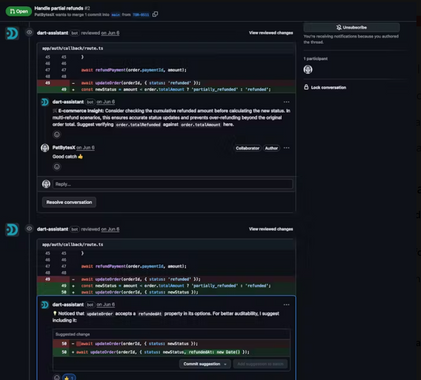
Task: Click the Unsubscribe button
Action: click(352, 27)
